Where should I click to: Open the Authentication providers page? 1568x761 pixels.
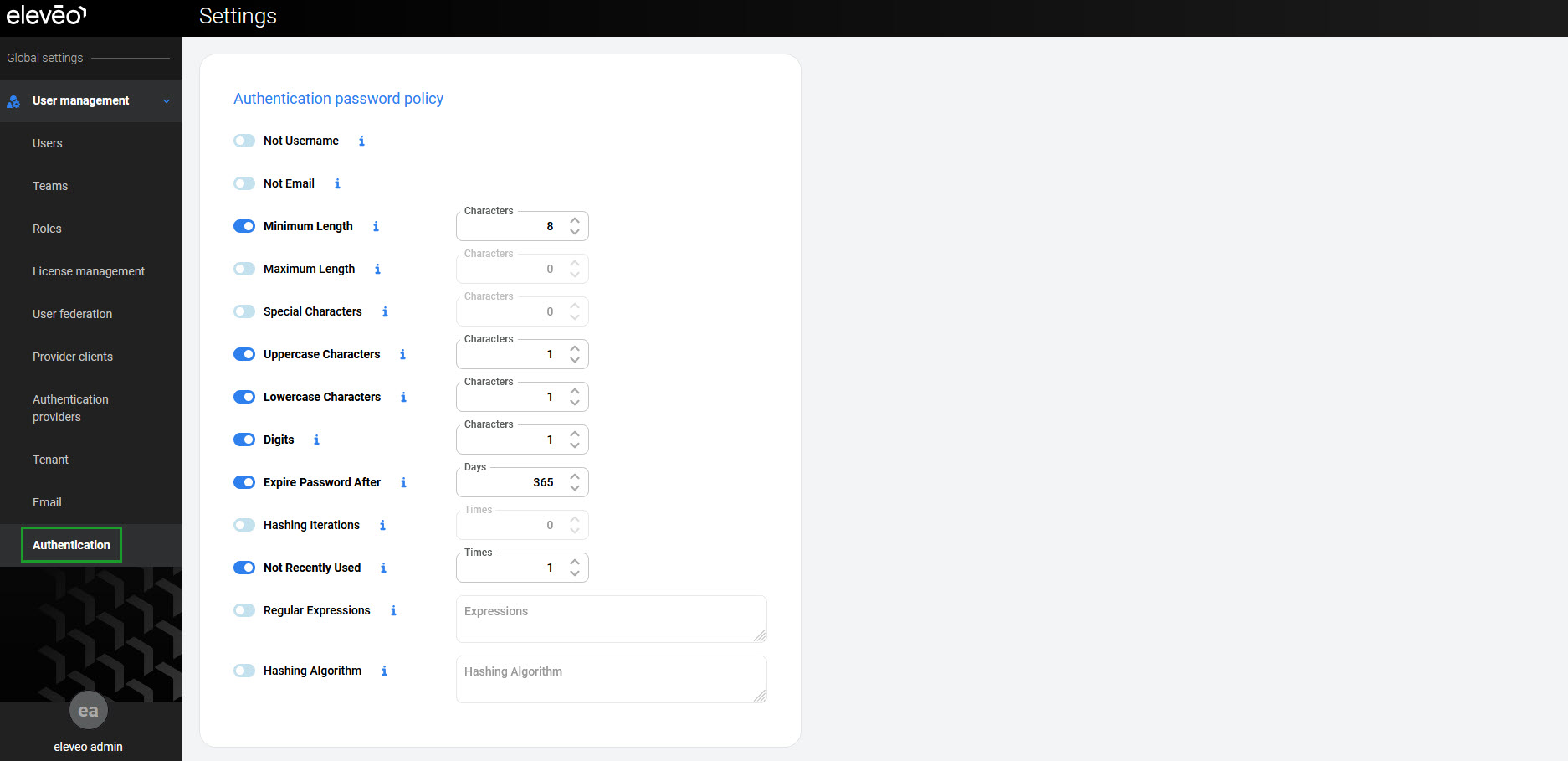(x=70, y=409)
